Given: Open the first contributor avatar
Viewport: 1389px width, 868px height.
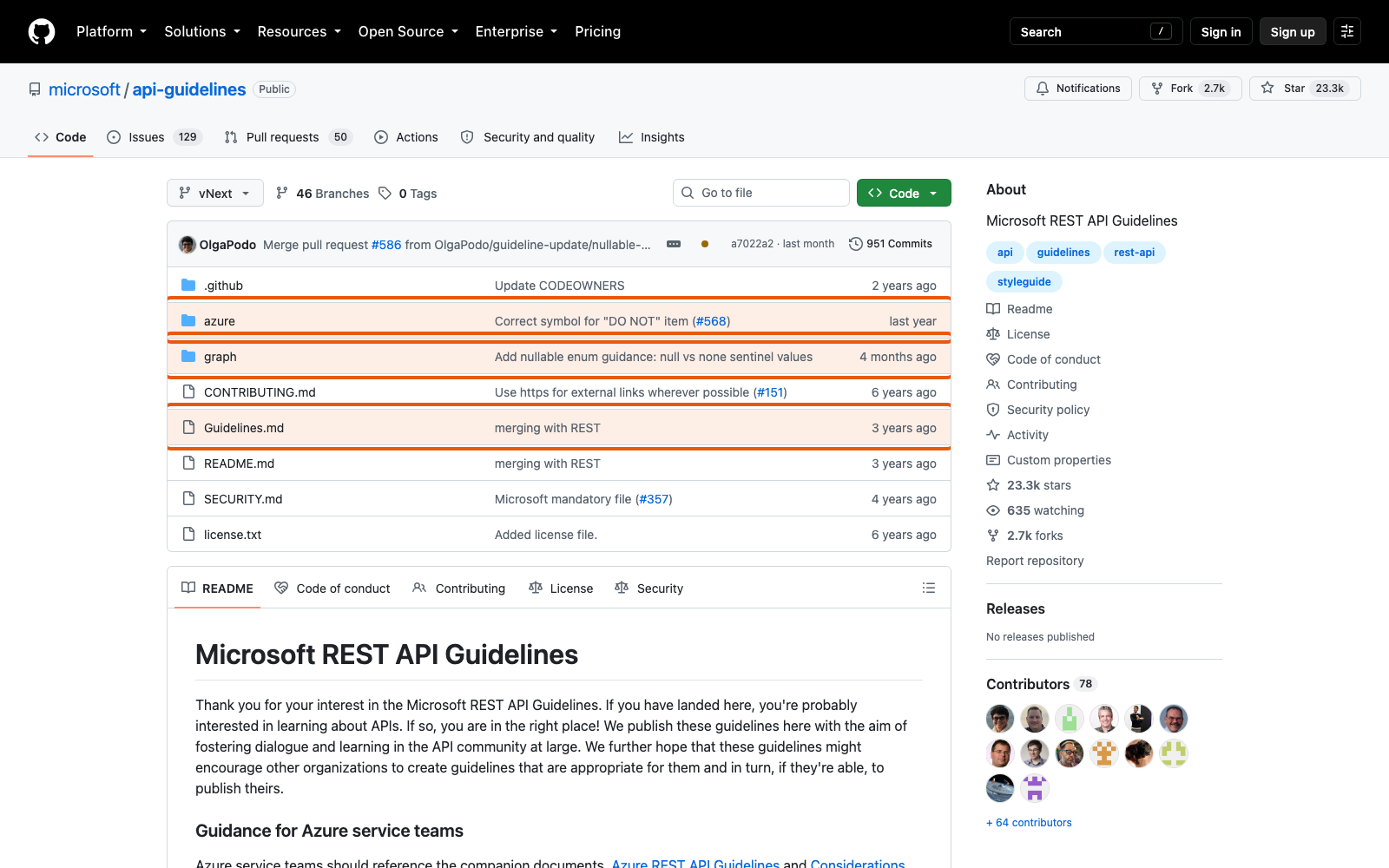Looking at the screenshot, I should pos(1000,719).
